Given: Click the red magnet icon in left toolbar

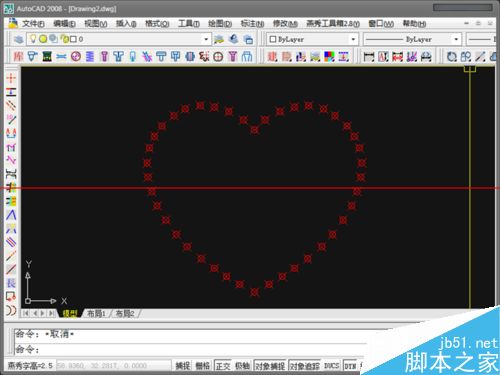Looking at the screenshot, I should point(11,133).
